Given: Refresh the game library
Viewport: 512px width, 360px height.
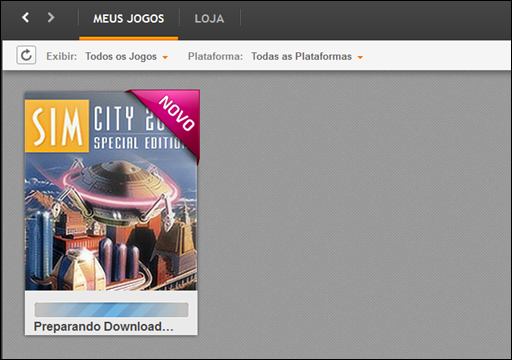Looking at the screenshot, I should pos(26,55).
